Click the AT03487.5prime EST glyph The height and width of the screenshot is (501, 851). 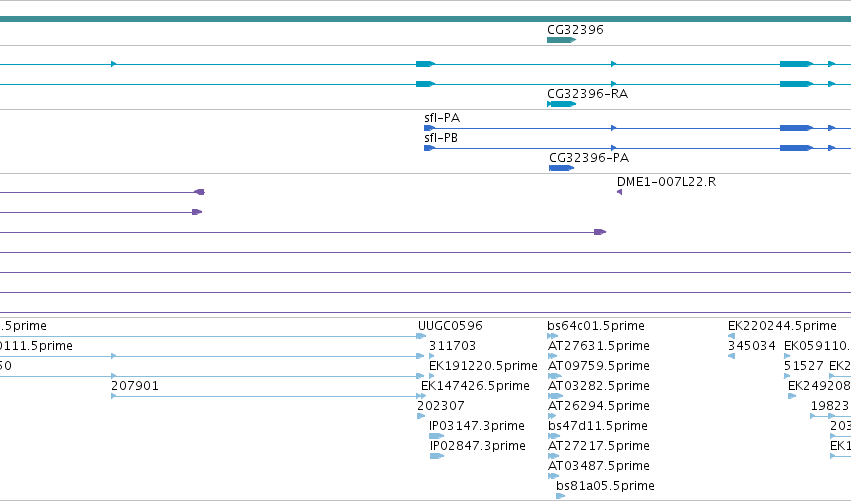[553, 476]
